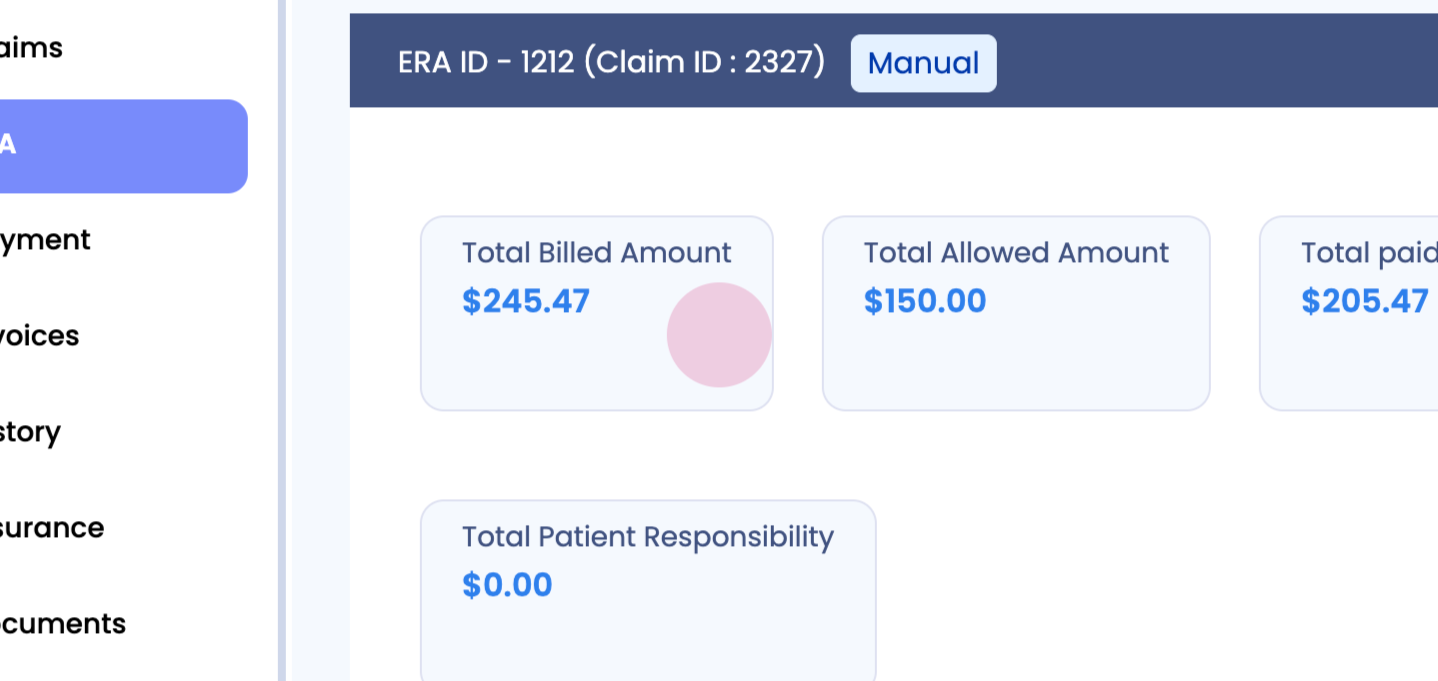This screenshot has height=681, width=1438.
Task: Click the $205.47 paid value
Action: pyautogui.click(x=1364, y=301)
